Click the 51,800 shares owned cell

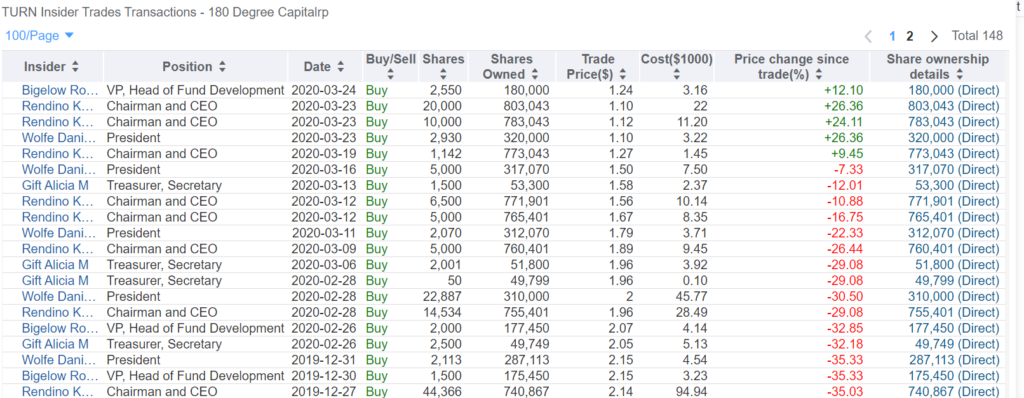point(530,265)
